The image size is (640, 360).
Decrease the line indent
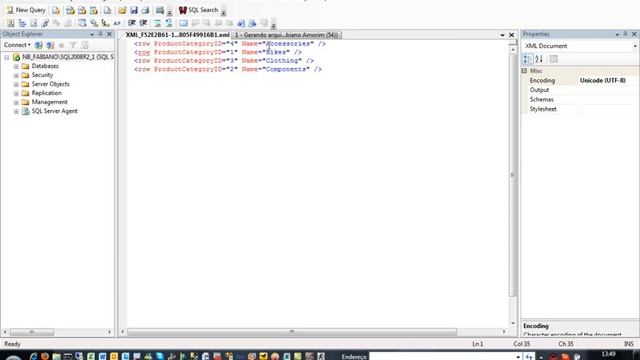(132, 23)
